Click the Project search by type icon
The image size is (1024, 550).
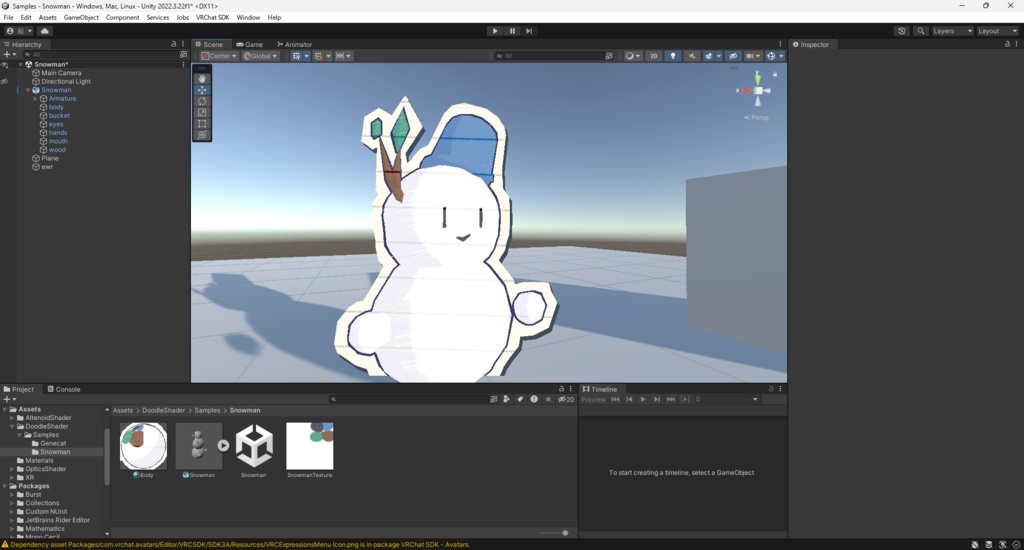pos(506,399)
